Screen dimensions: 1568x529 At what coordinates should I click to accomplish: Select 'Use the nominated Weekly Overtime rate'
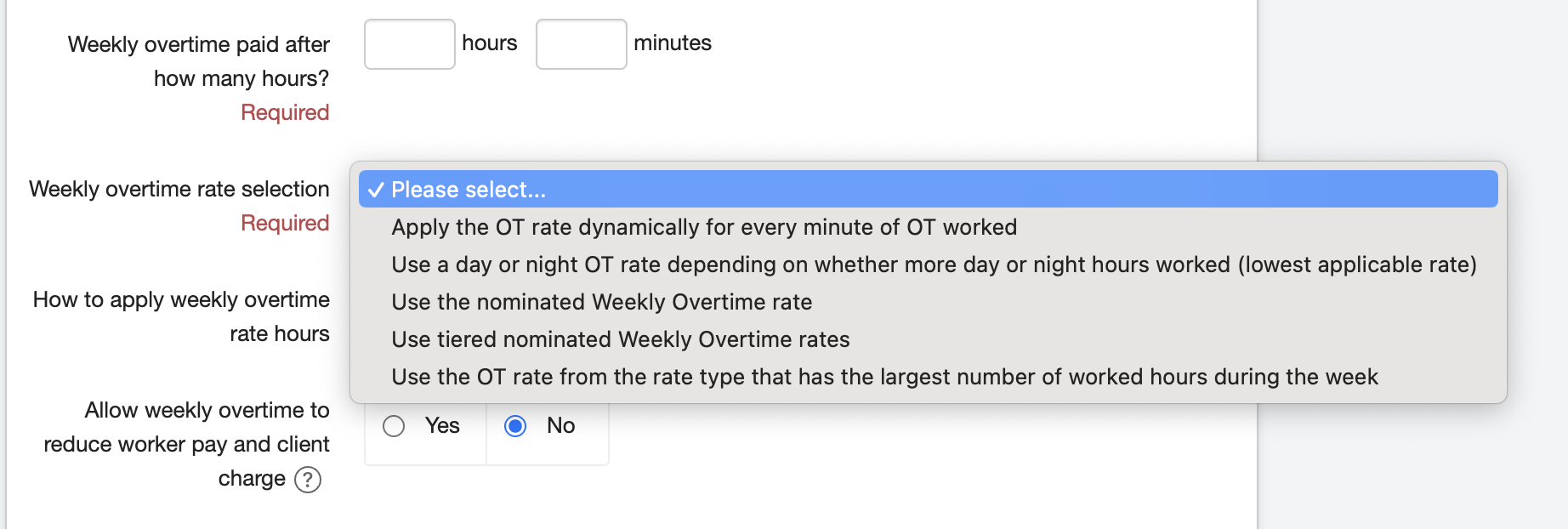pyautogui.click(x=601, y=302)
